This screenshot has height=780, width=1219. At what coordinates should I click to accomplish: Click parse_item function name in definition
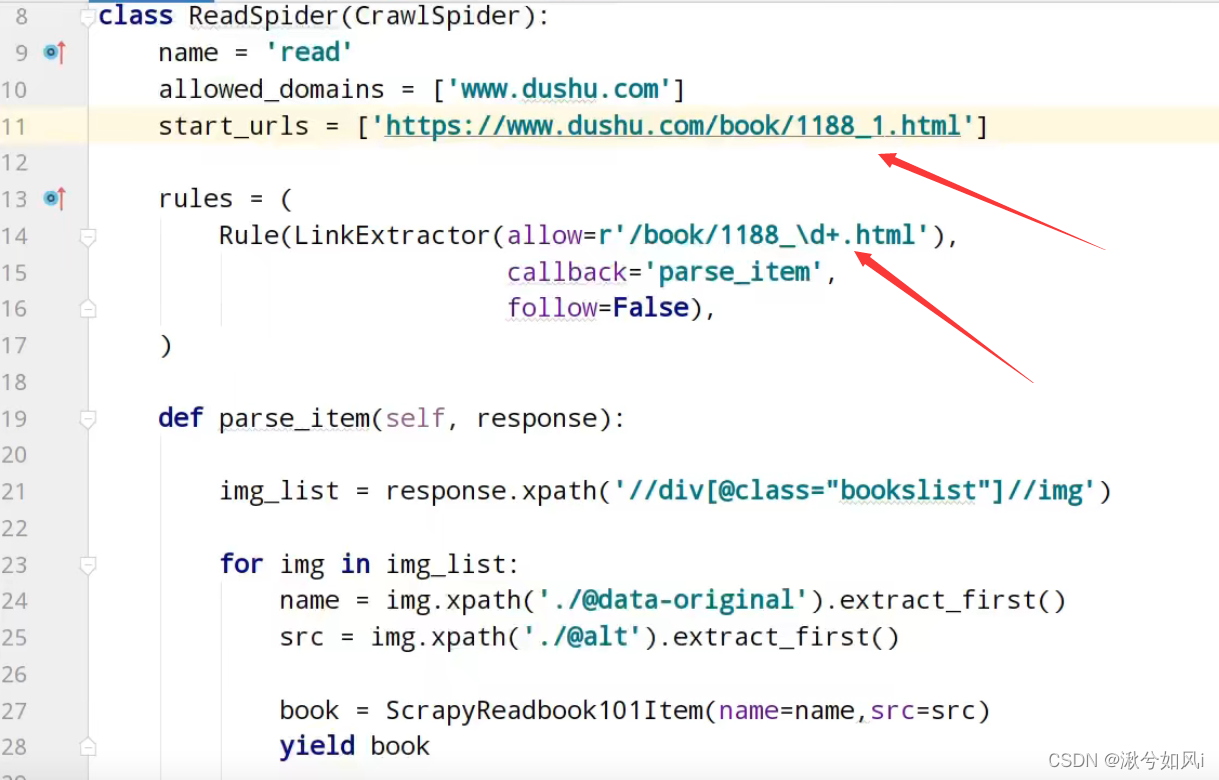[x=294, y=418]
